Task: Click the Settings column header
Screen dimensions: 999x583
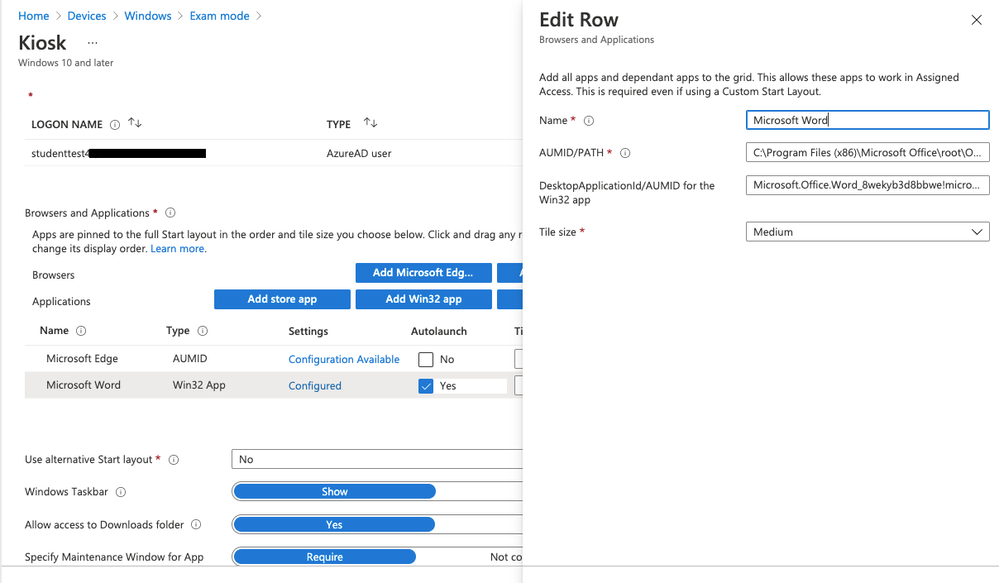Action: (x=308, y=331)
